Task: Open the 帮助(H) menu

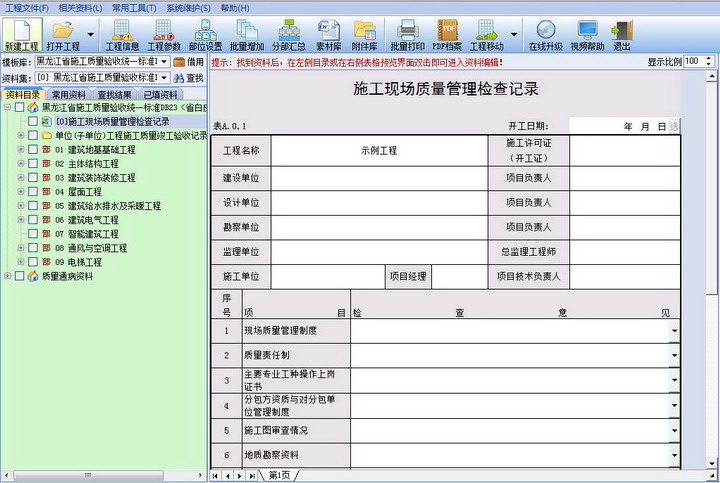Action: [235, 8]
